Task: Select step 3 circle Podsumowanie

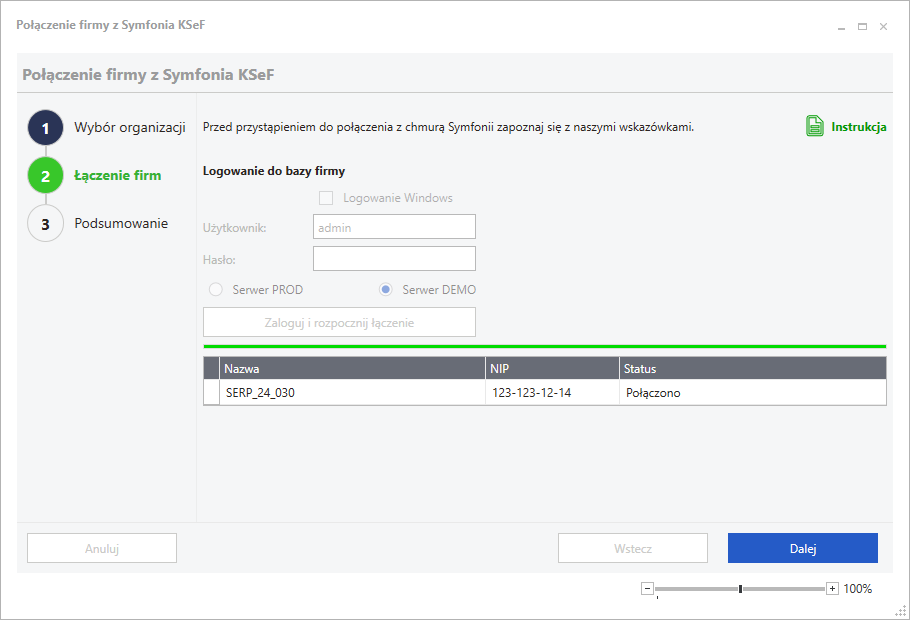Action: 45,224
